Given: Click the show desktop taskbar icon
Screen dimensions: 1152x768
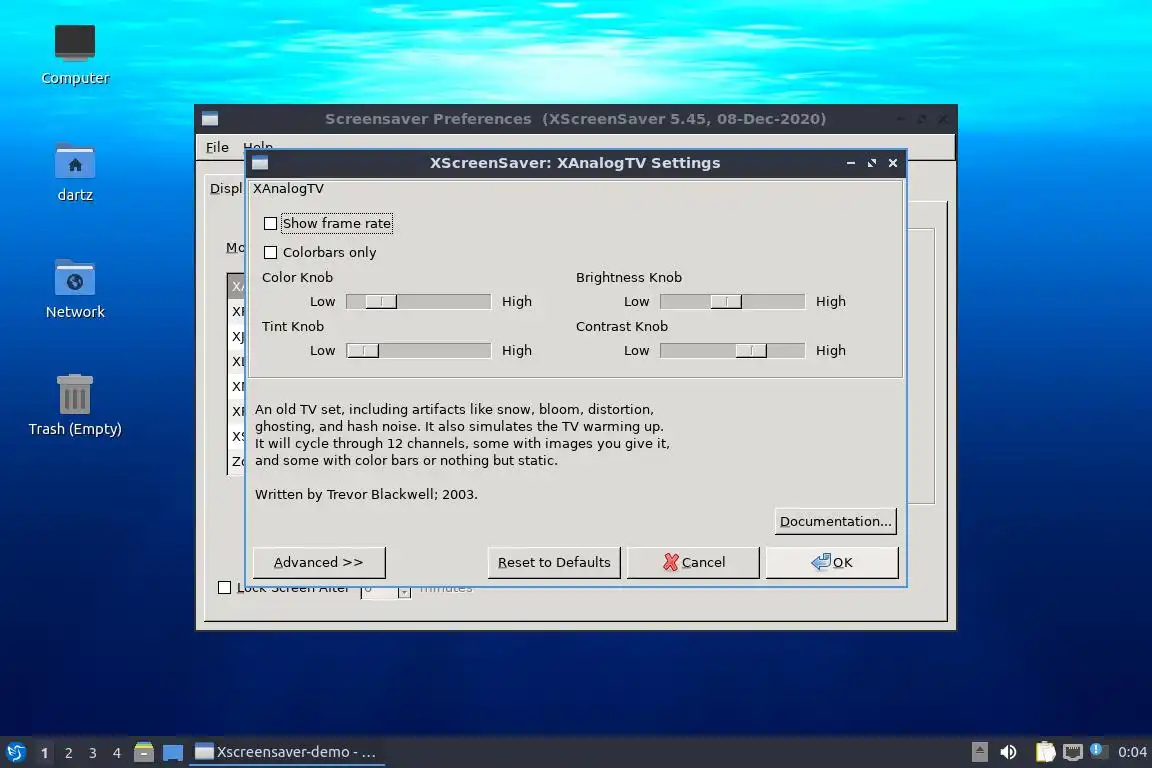Looking at the screenshot, I should pos(173,752).
